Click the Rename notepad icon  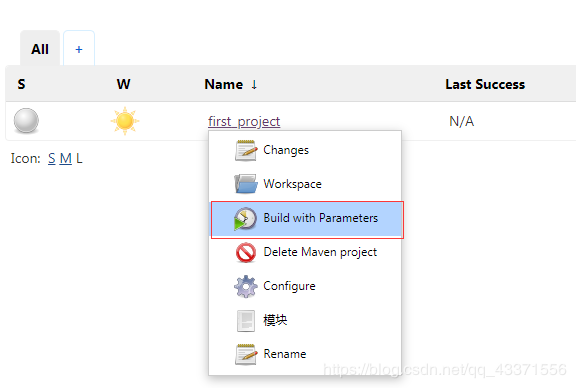click(246, 354)
